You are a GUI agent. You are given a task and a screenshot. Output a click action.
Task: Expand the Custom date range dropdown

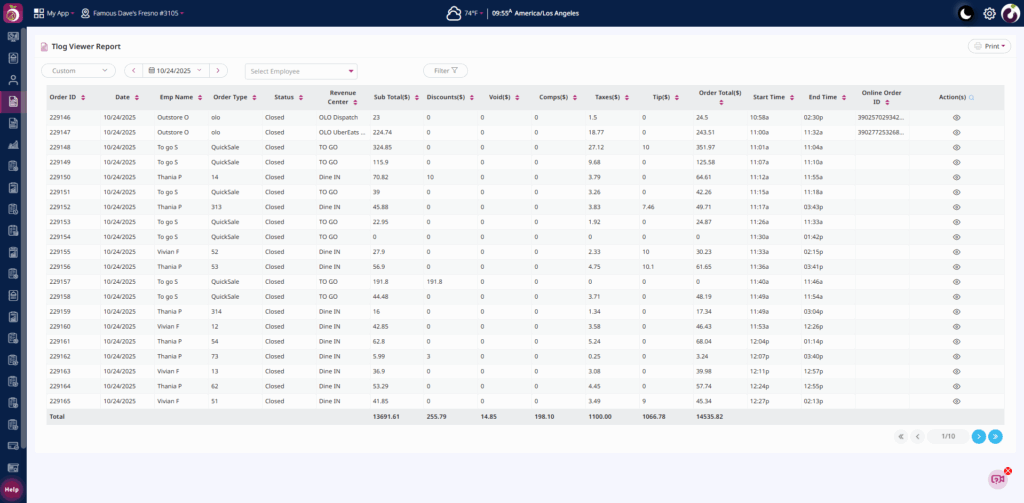point(79,71)
